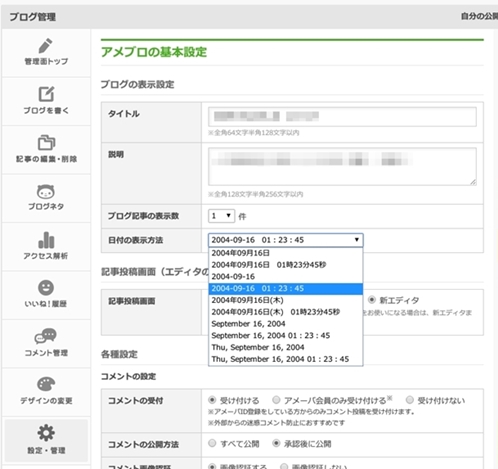Collapse the 日付の表示方法 date format dropdown

[286, 240]
